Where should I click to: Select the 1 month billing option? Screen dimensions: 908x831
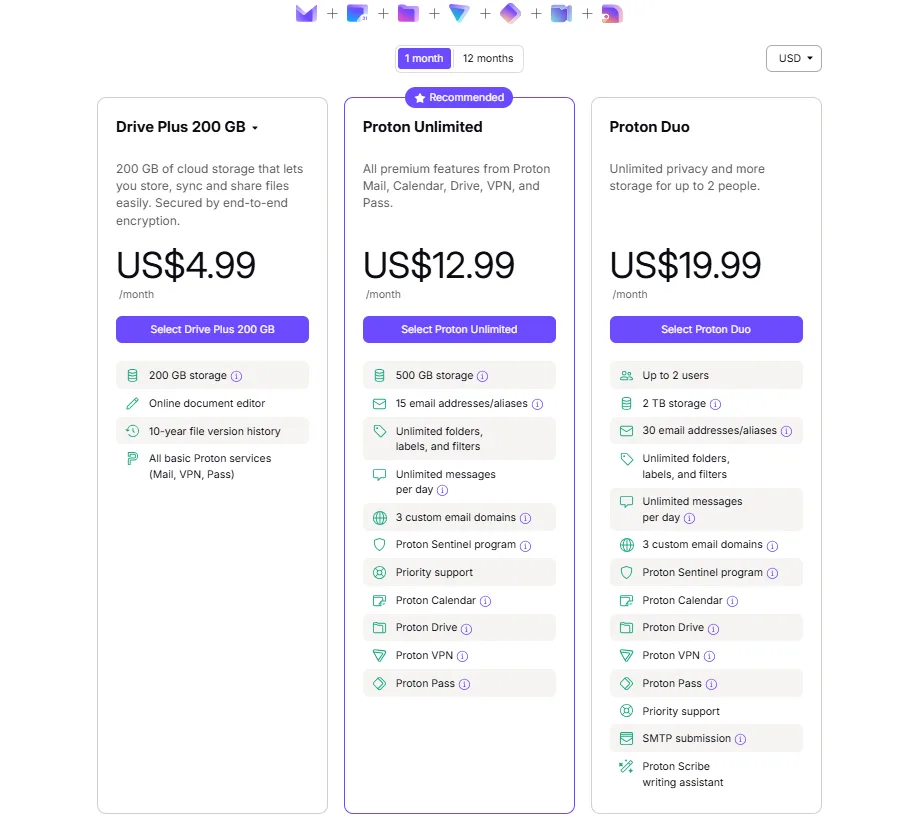pyautogui.click(x=423, y=58)
